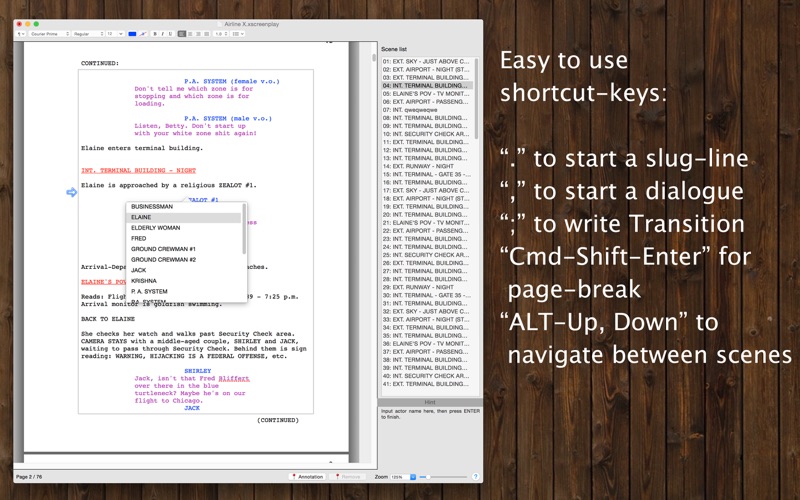Select scene 30: INT. TERMINAL - GATE 35
800x500 pixels.
point(426,295)
